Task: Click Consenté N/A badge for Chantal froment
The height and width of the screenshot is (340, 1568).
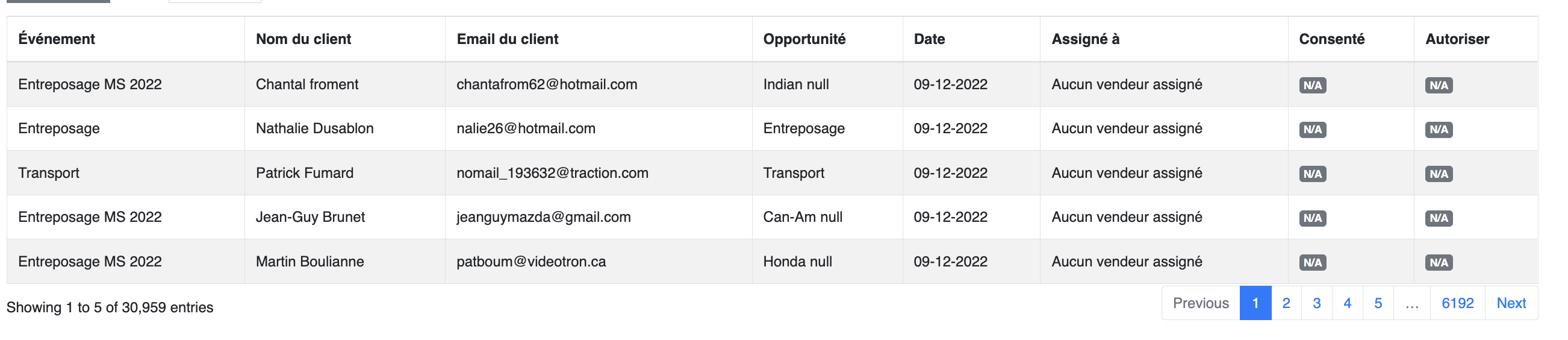Action: coord(1312,86)
